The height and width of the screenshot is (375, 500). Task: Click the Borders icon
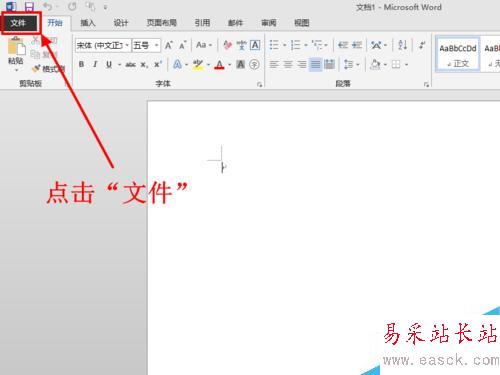[x=396, y=64]
